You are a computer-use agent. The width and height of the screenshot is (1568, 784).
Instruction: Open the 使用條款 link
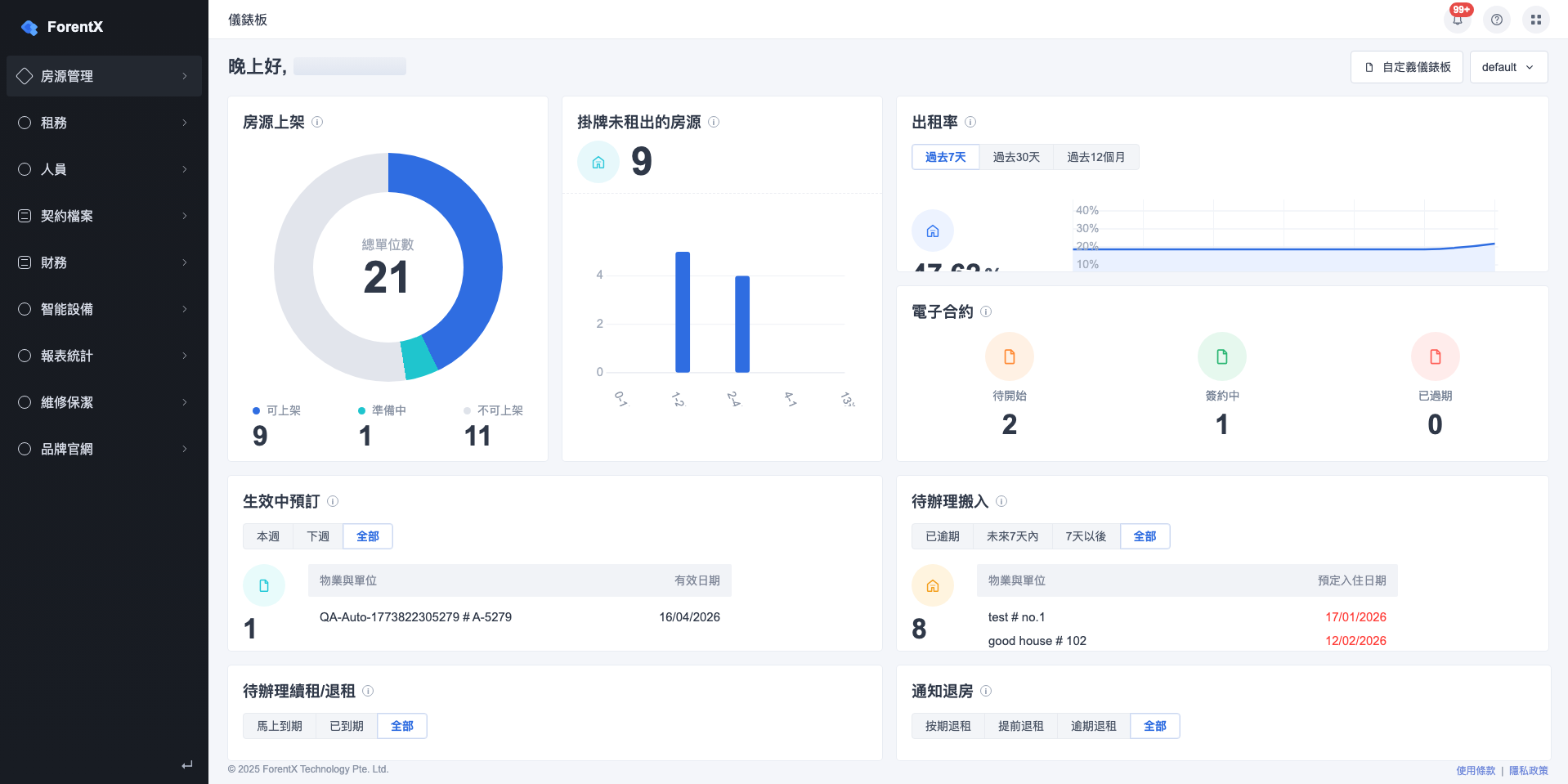[1476, 770]
